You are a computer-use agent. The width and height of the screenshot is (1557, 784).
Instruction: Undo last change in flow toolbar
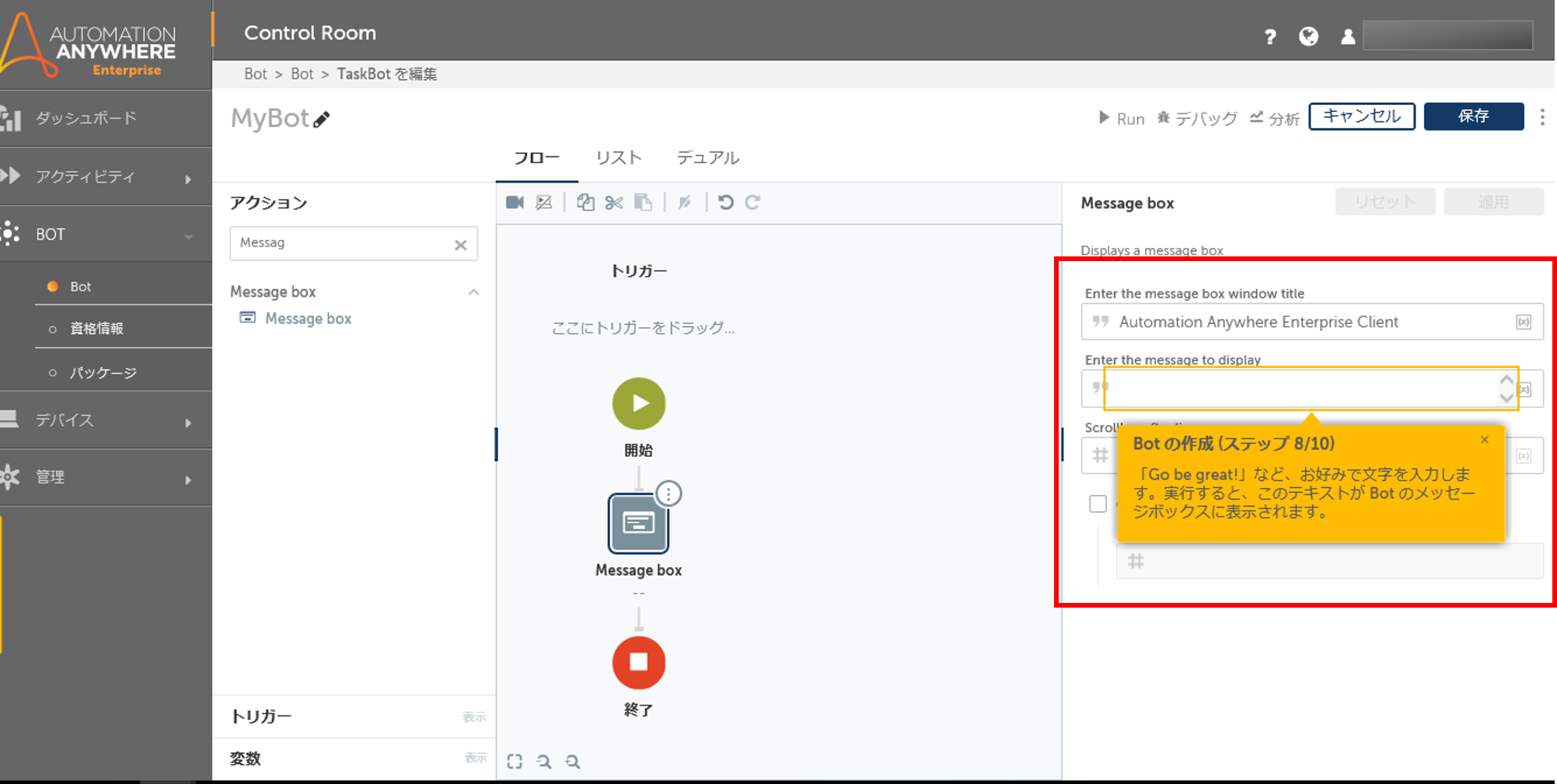coord(725,203)
